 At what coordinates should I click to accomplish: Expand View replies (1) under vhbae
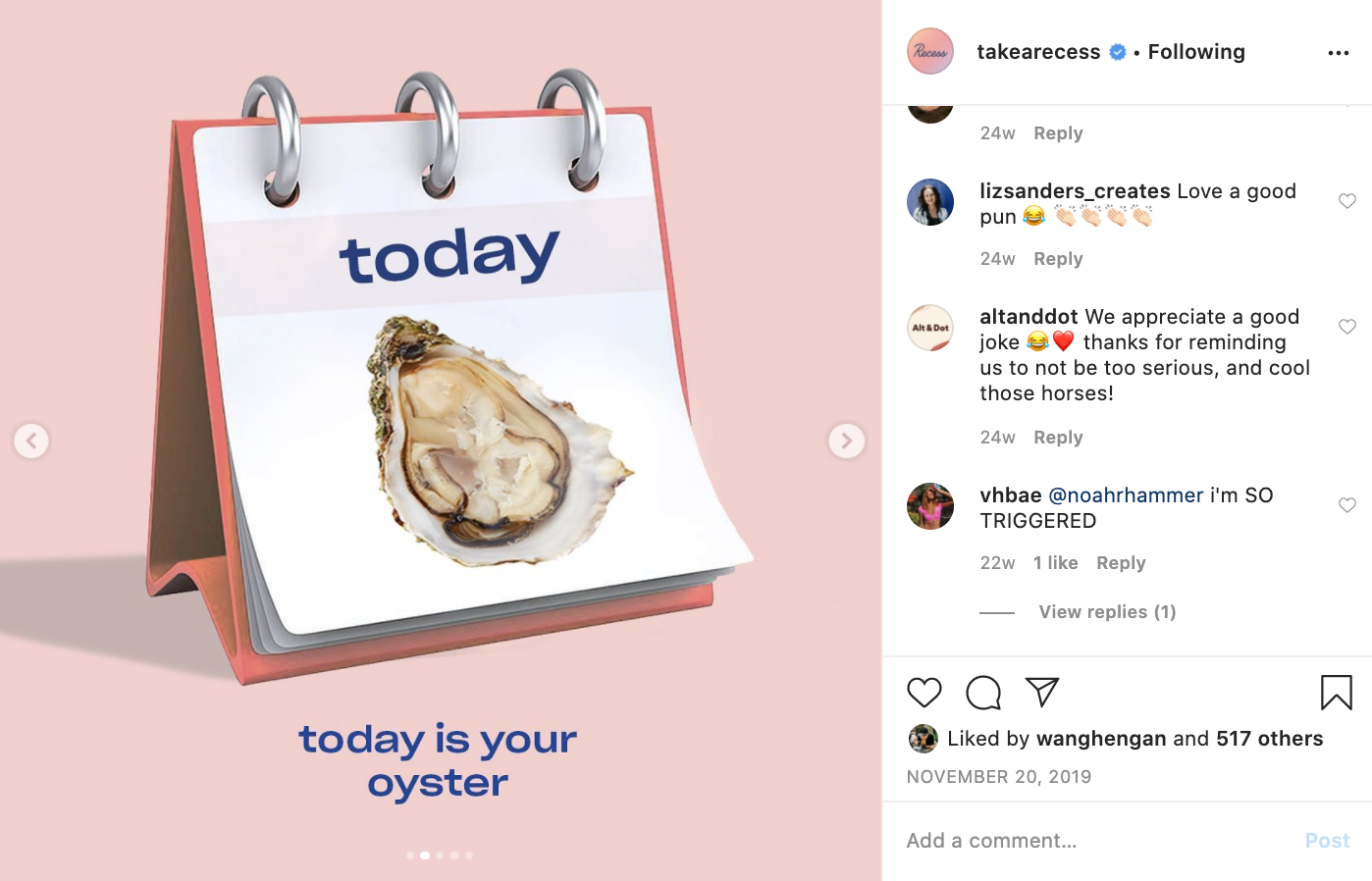(1107, 612)
